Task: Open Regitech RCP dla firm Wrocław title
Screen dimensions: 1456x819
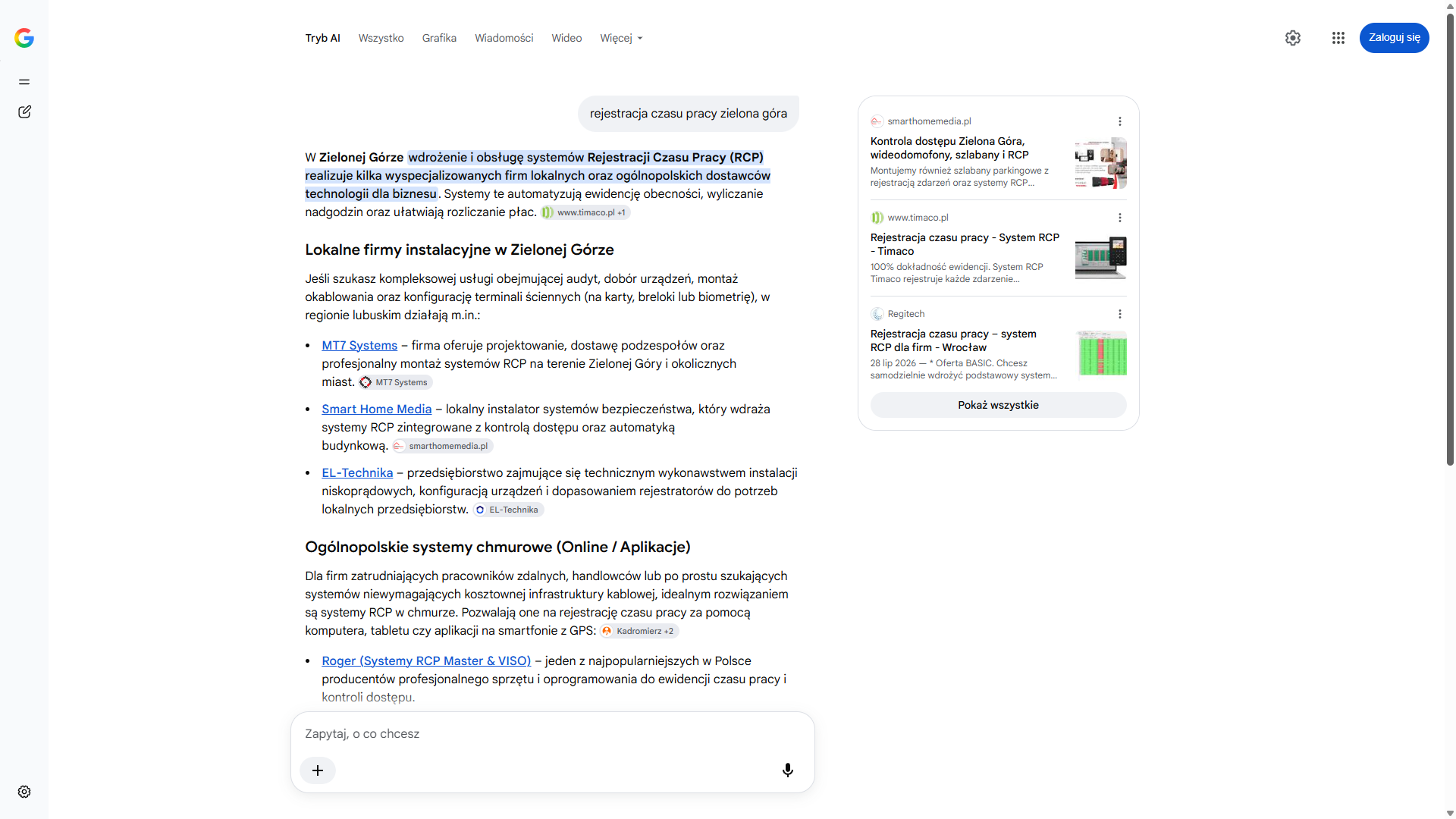Action: pyautogui.click(x=953, y=340)
